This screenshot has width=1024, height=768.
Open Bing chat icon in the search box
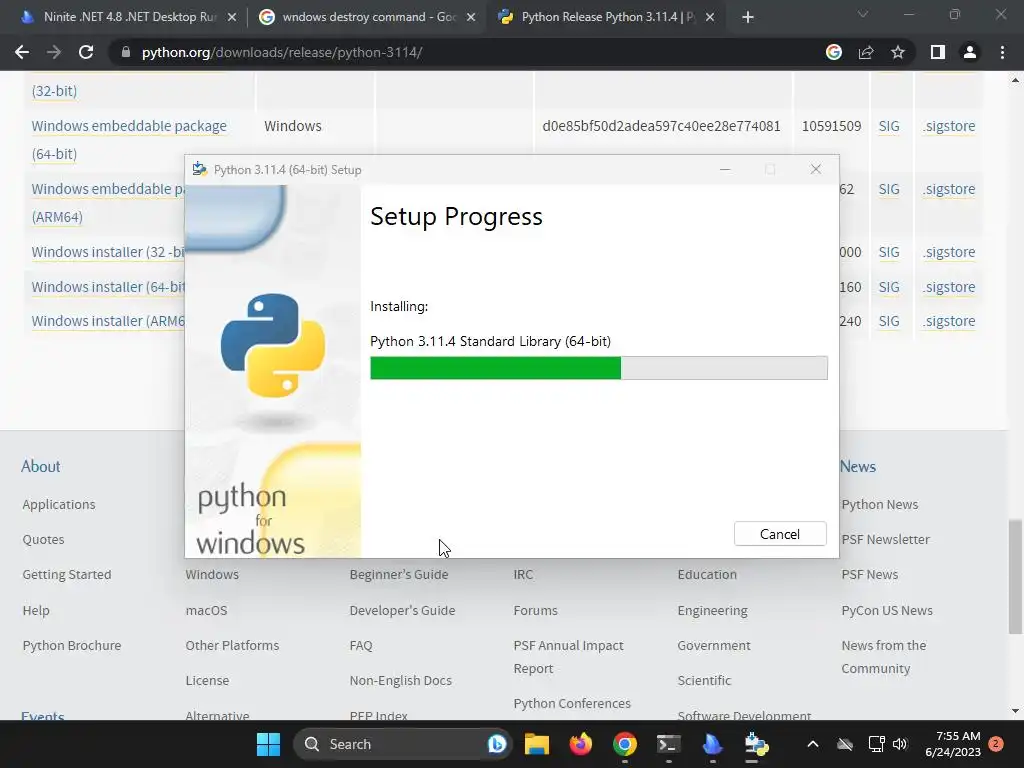click(496, 744)
